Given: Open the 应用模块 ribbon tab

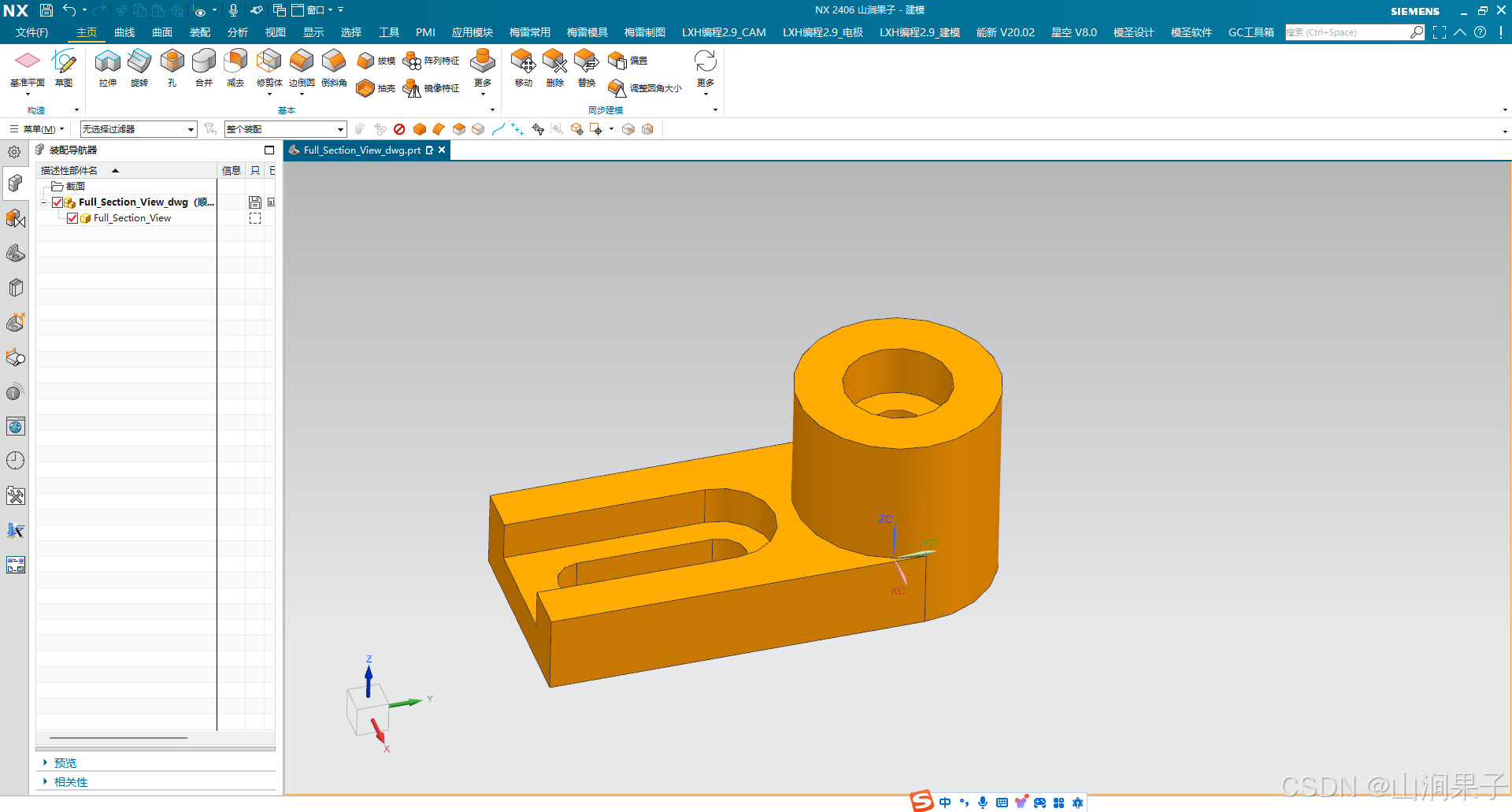Looking at the screenshot, I should (x=472, y=32).
